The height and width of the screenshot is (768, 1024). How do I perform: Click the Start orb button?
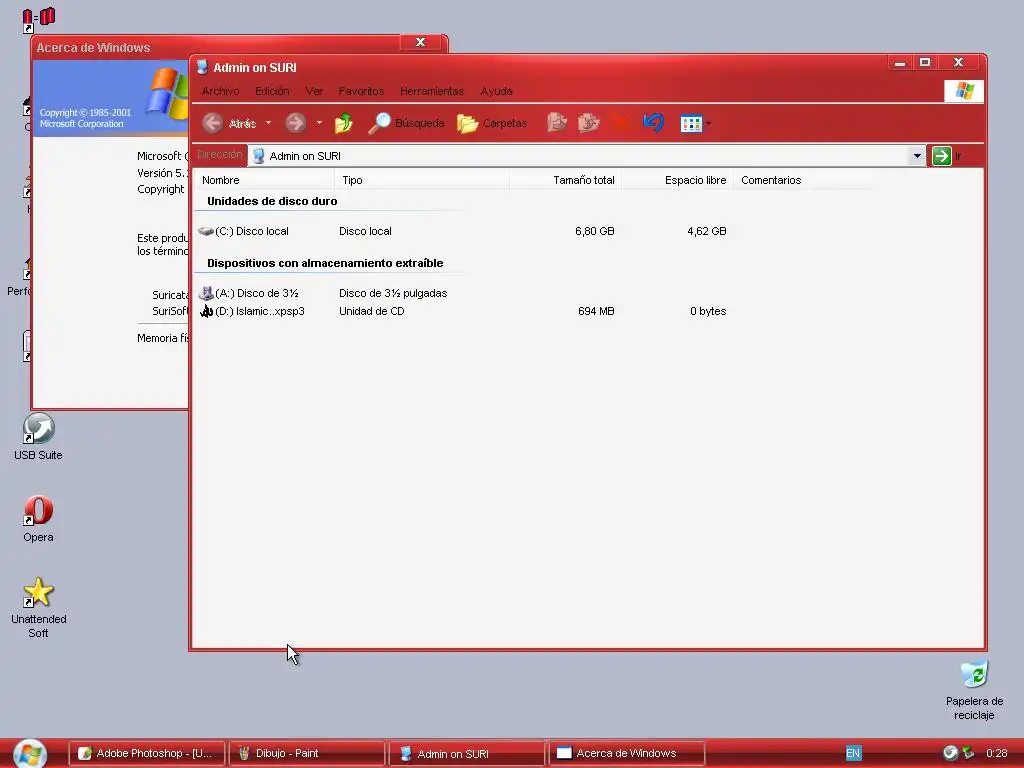(x=30, y=754)
